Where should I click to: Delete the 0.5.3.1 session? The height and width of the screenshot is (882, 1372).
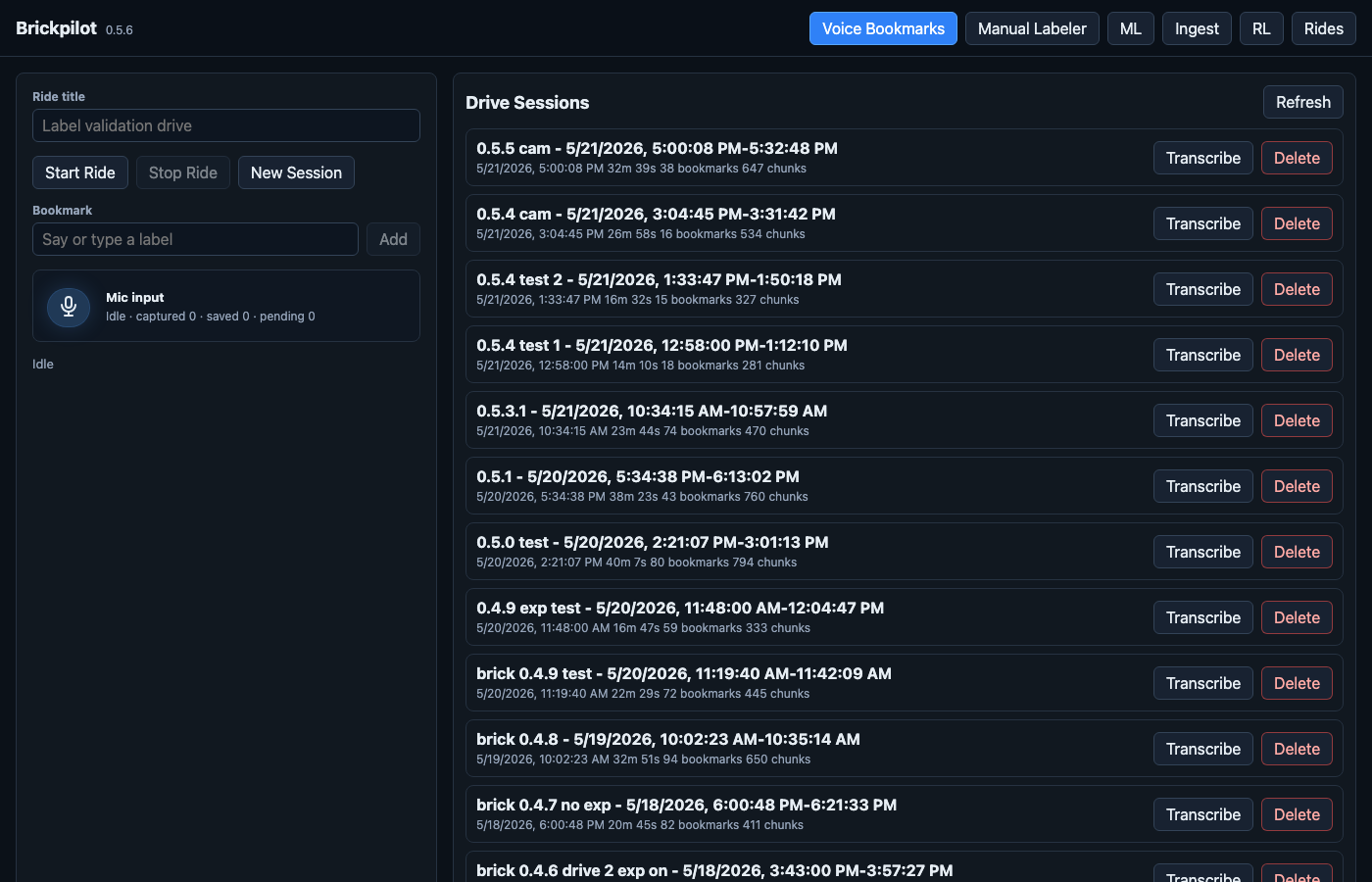coord(1297,420)
